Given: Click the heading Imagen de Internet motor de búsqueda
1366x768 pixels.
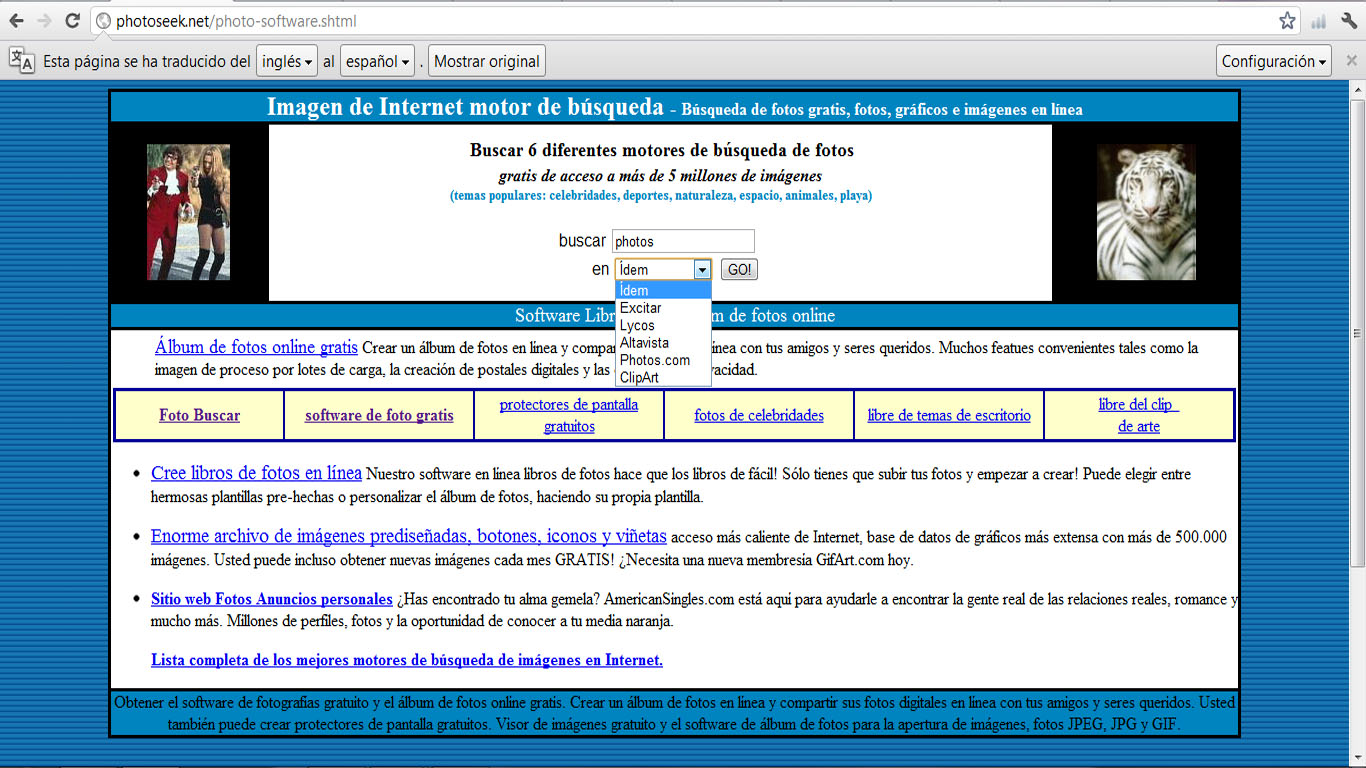Looking at the screenshot, I should click(465, 107).
